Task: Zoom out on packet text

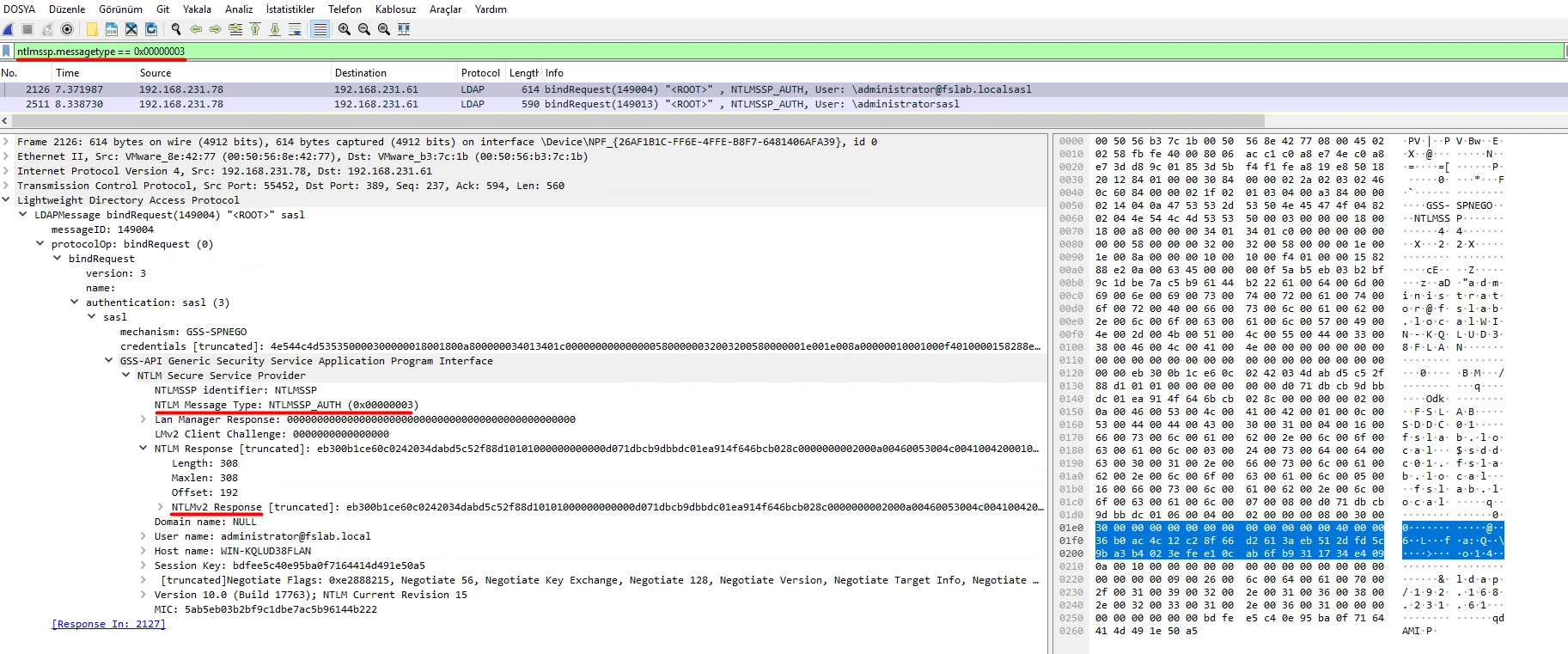Action: [x=364, y=29]
